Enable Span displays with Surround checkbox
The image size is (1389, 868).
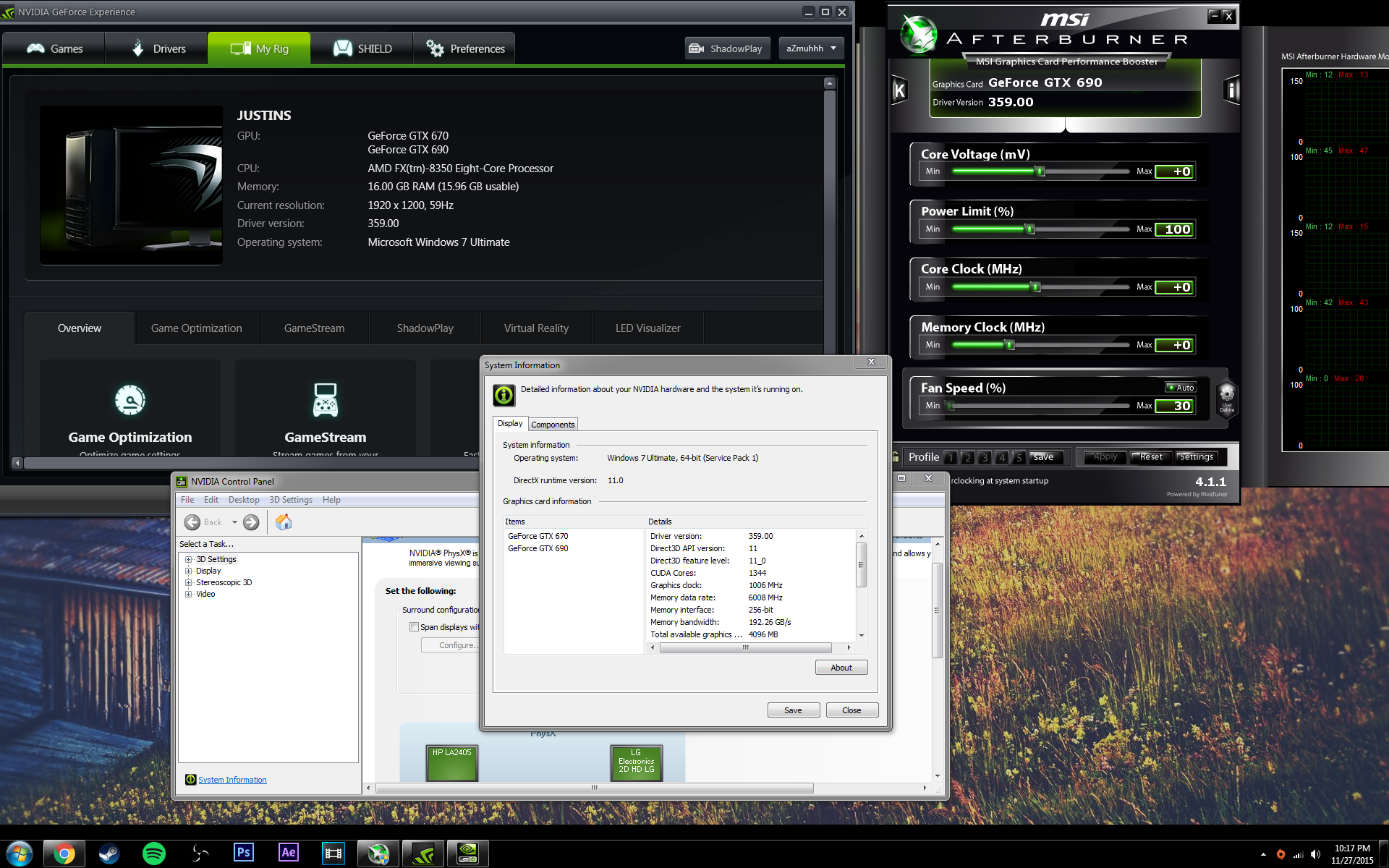[414, 627]
